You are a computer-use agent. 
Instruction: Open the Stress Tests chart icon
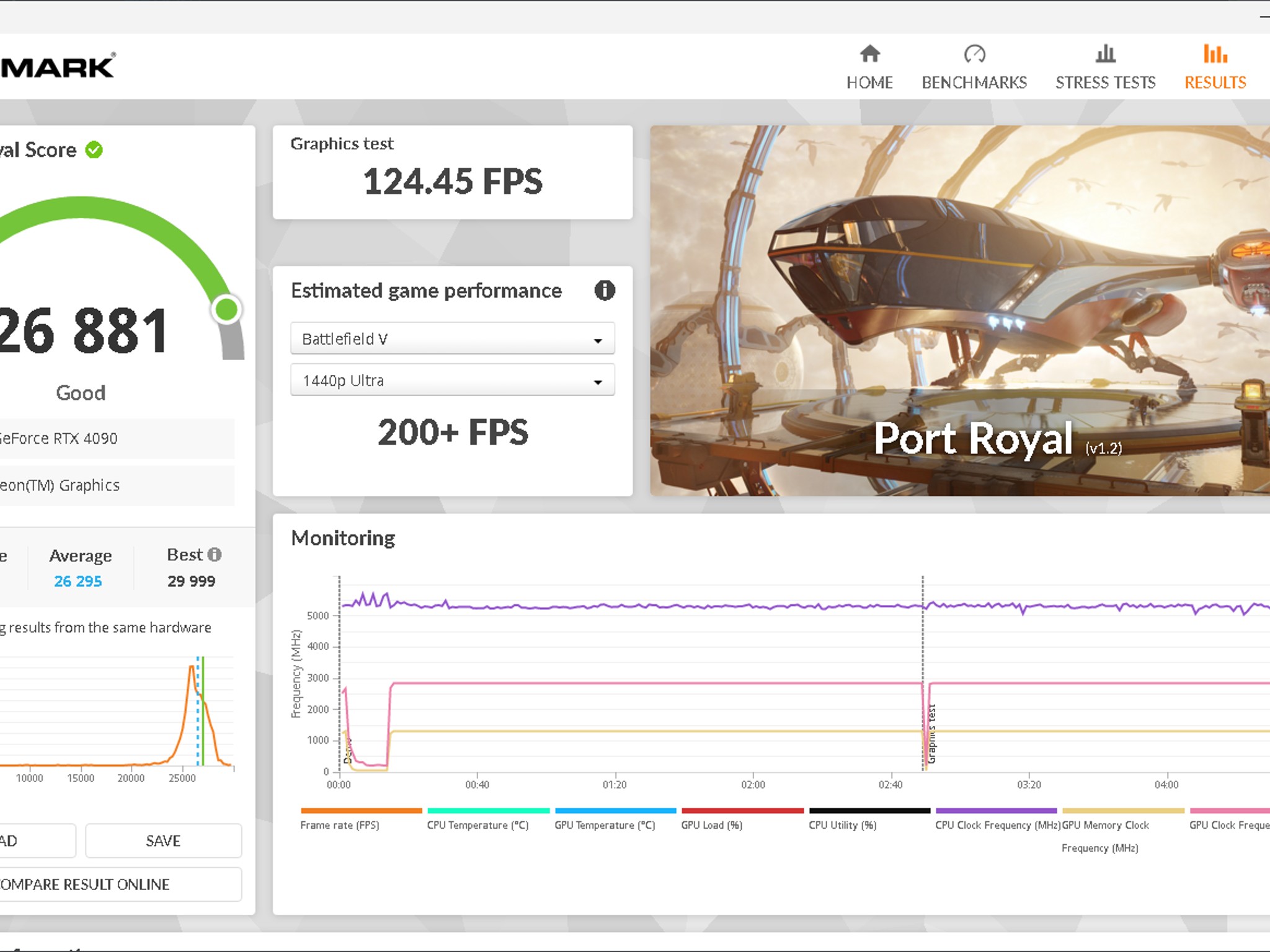(x=1105, y=54)
